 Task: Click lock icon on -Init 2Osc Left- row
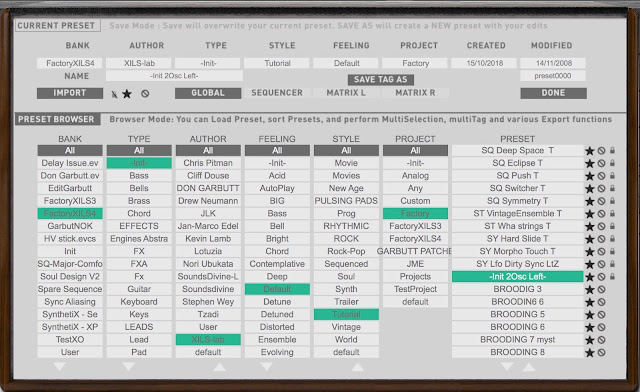pyautogui.click(x=612, y=277)
